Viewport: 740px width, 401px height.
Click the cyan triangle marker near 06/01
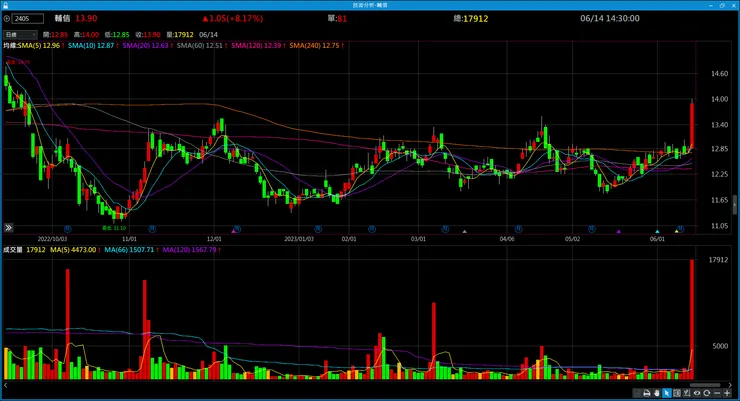click(657, 231)
